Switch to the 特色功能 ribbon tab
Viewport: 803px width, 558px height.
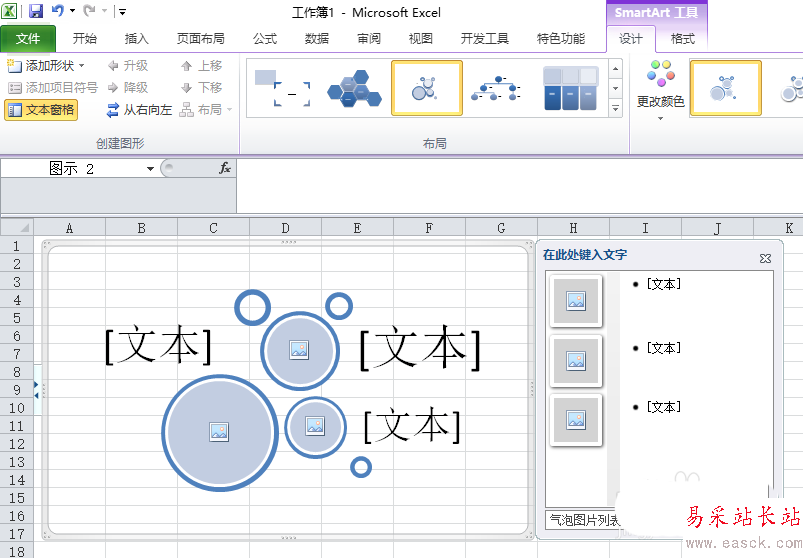pos(561,38)
